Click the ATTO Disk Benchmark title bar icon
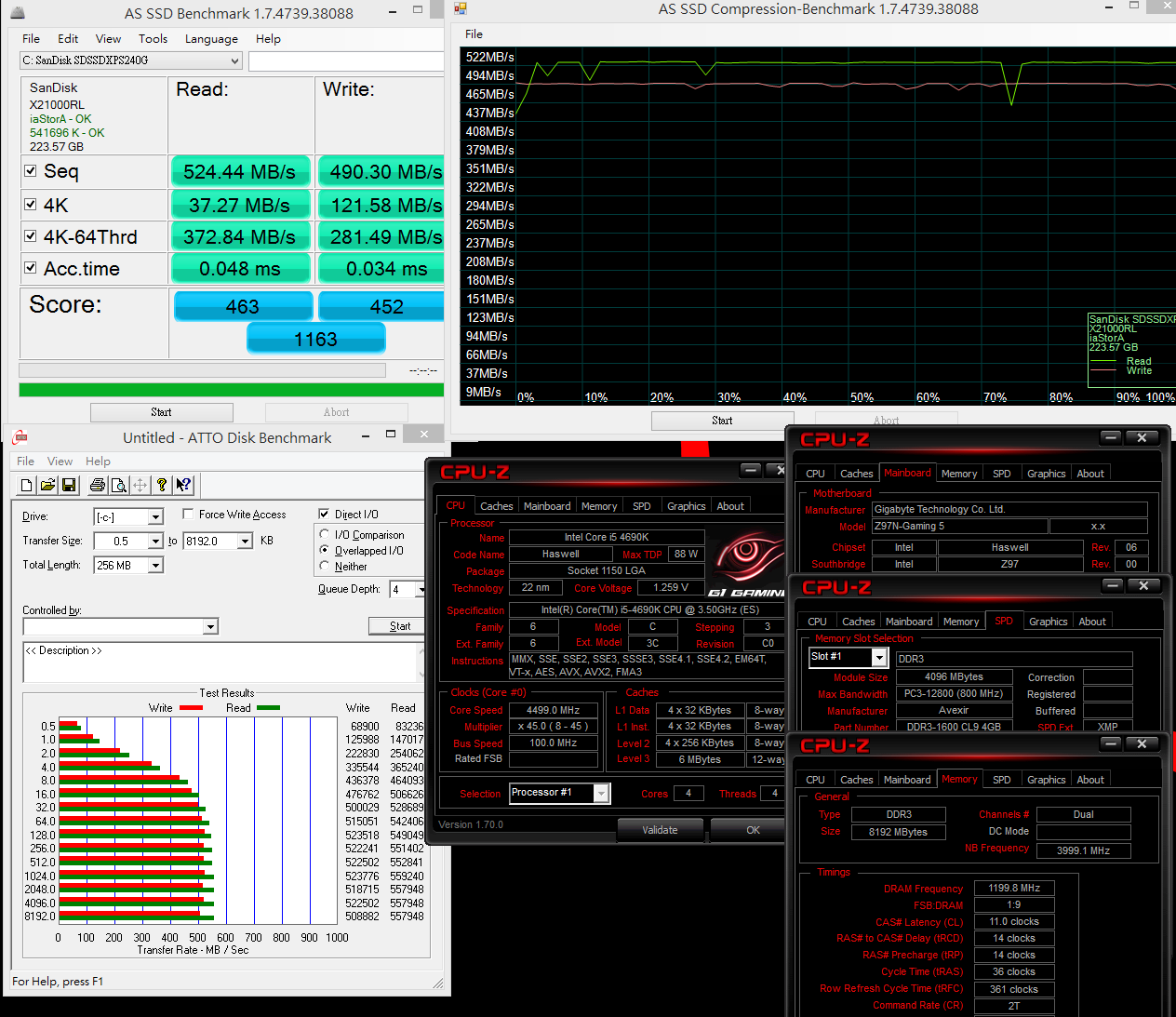 20,437
